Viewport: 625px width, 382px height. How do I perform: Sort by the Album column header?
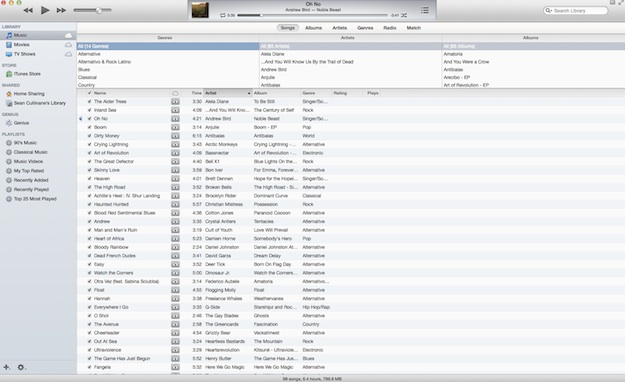coord(277,93)
